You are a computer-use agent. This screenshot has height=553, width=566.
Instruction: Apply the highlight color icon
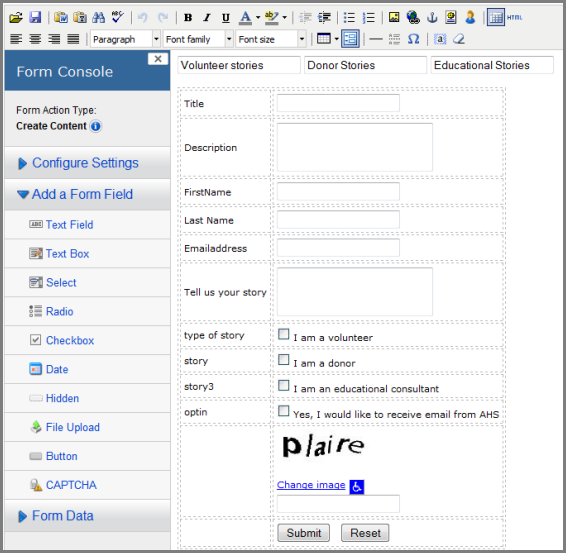pyautogui.click(x=271, y=17)
